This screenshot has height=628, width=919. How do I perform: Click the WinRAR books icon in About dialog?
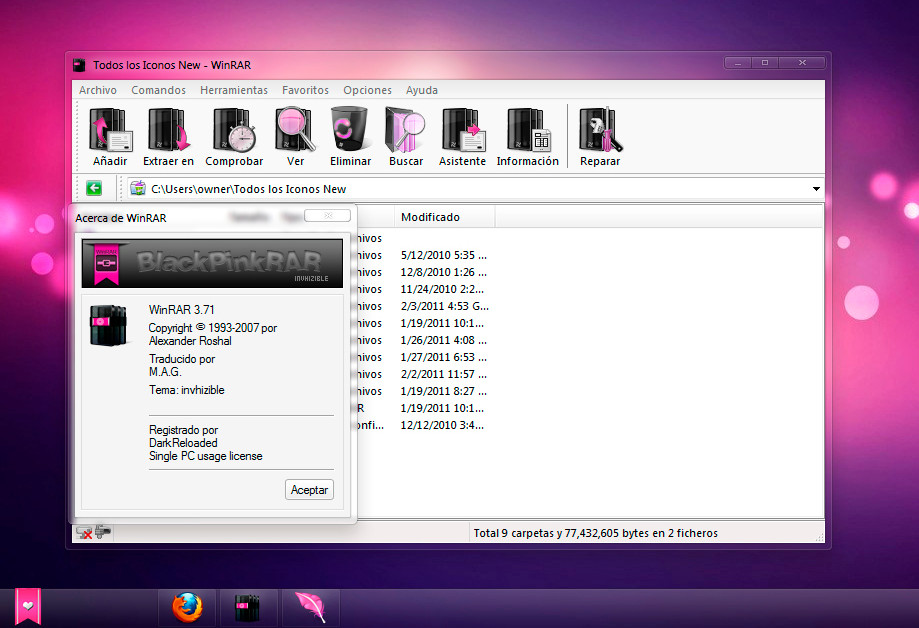[x=108, y=325]
